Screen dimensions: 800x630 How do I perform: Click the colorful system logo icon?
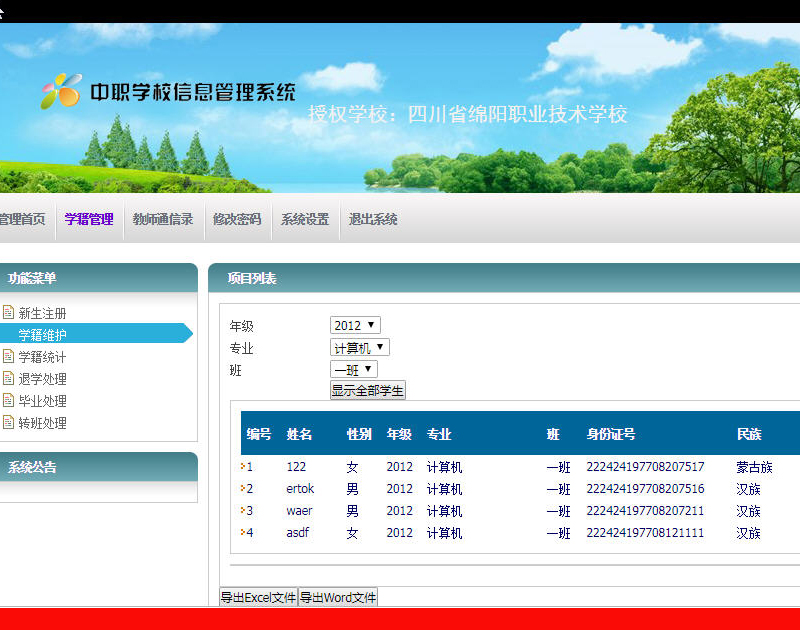click(x=61, y=91)
